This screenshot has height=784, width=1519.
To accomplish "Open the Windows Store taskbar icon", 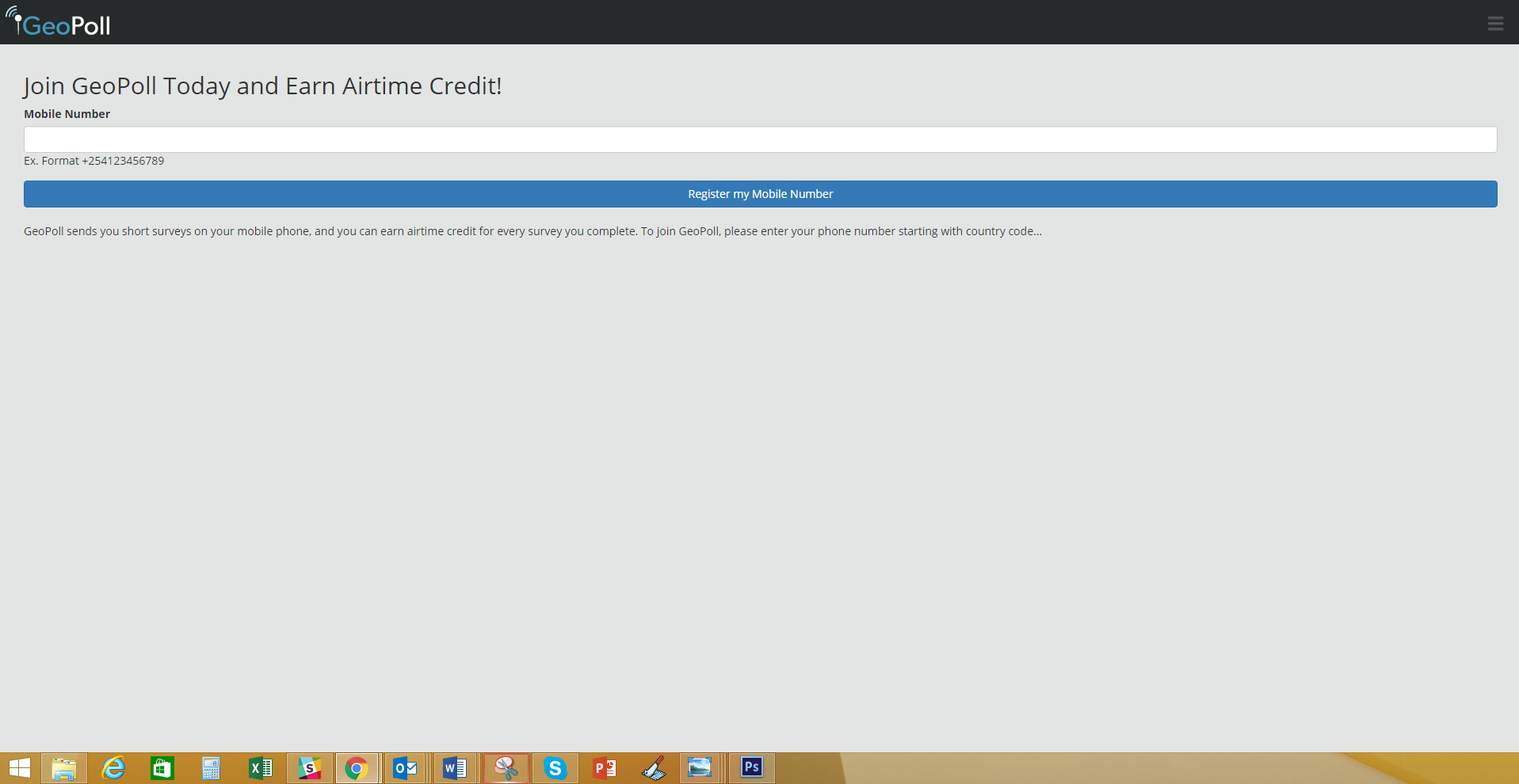I will 162,768.
